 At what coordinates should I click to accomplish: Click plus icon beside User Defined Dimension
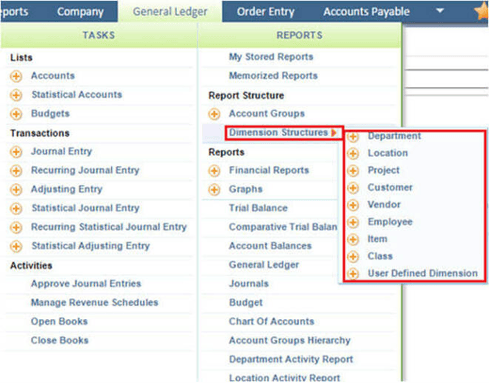tap(353, 274)
